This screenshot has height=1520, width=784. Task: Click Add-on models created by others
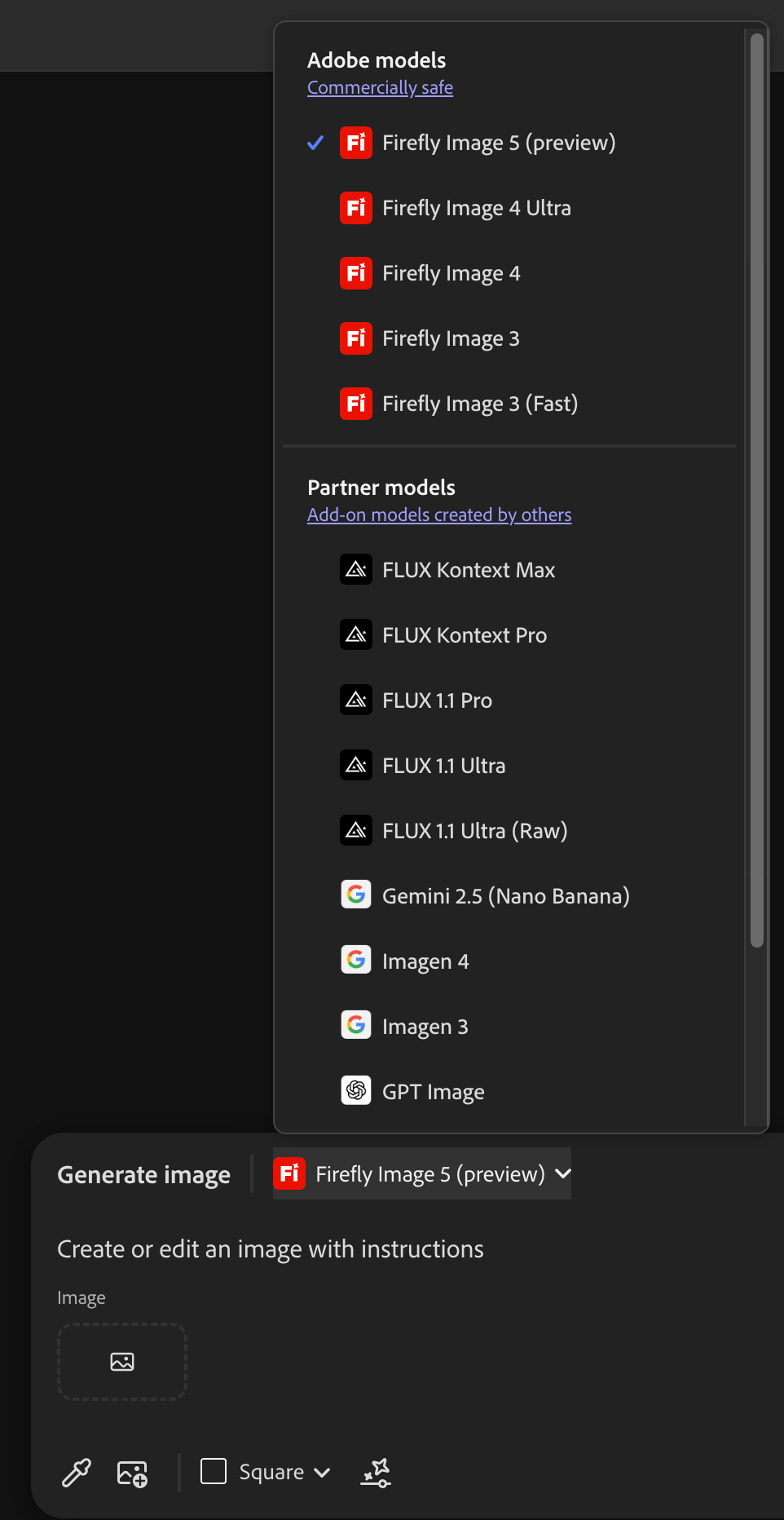click(x=439, y=515)
